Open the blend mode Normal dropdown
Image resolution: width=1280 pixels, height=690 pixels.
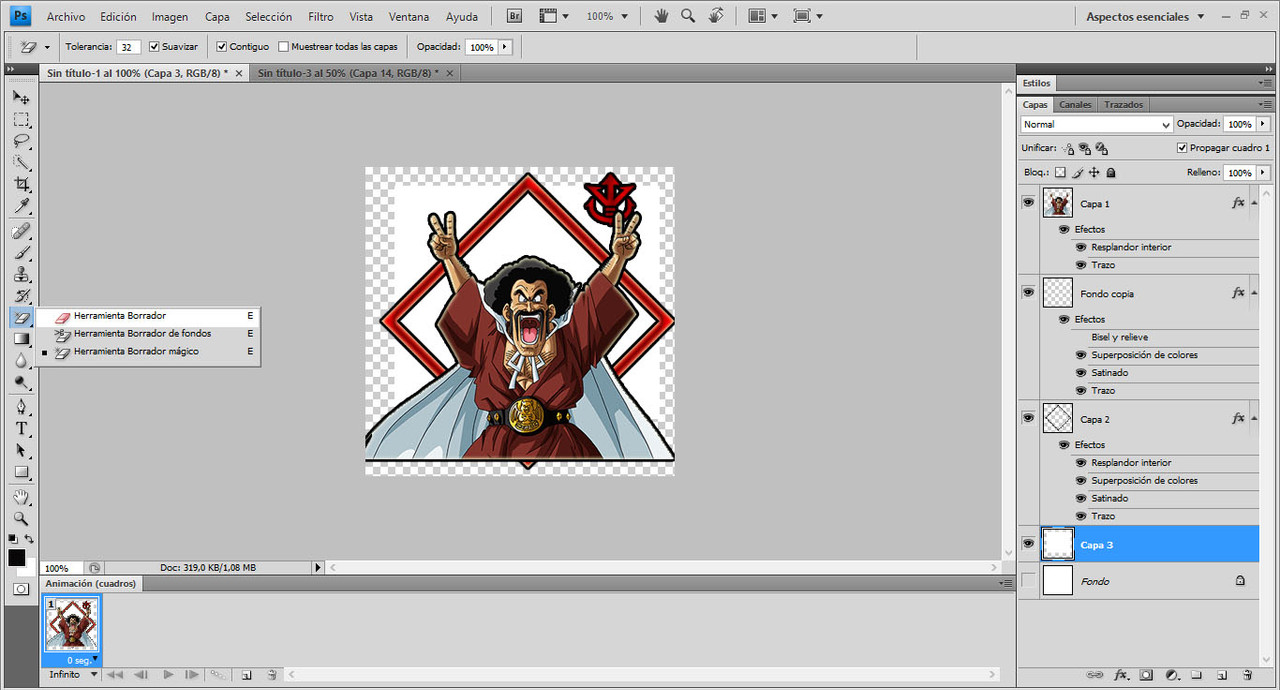coord(1097,124)
